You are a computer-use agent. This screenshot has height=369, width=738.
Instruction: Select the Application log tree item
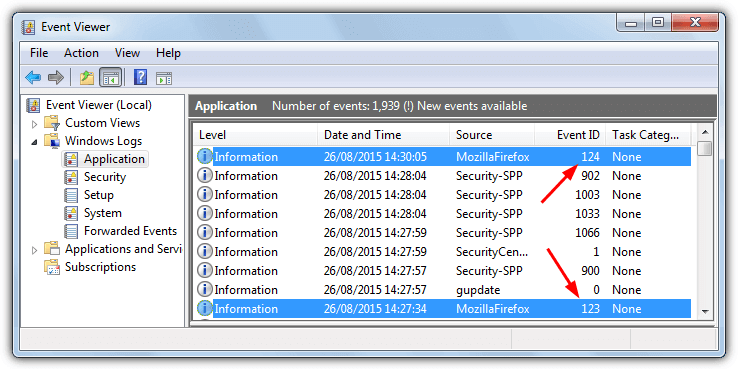tap(114, 159)
